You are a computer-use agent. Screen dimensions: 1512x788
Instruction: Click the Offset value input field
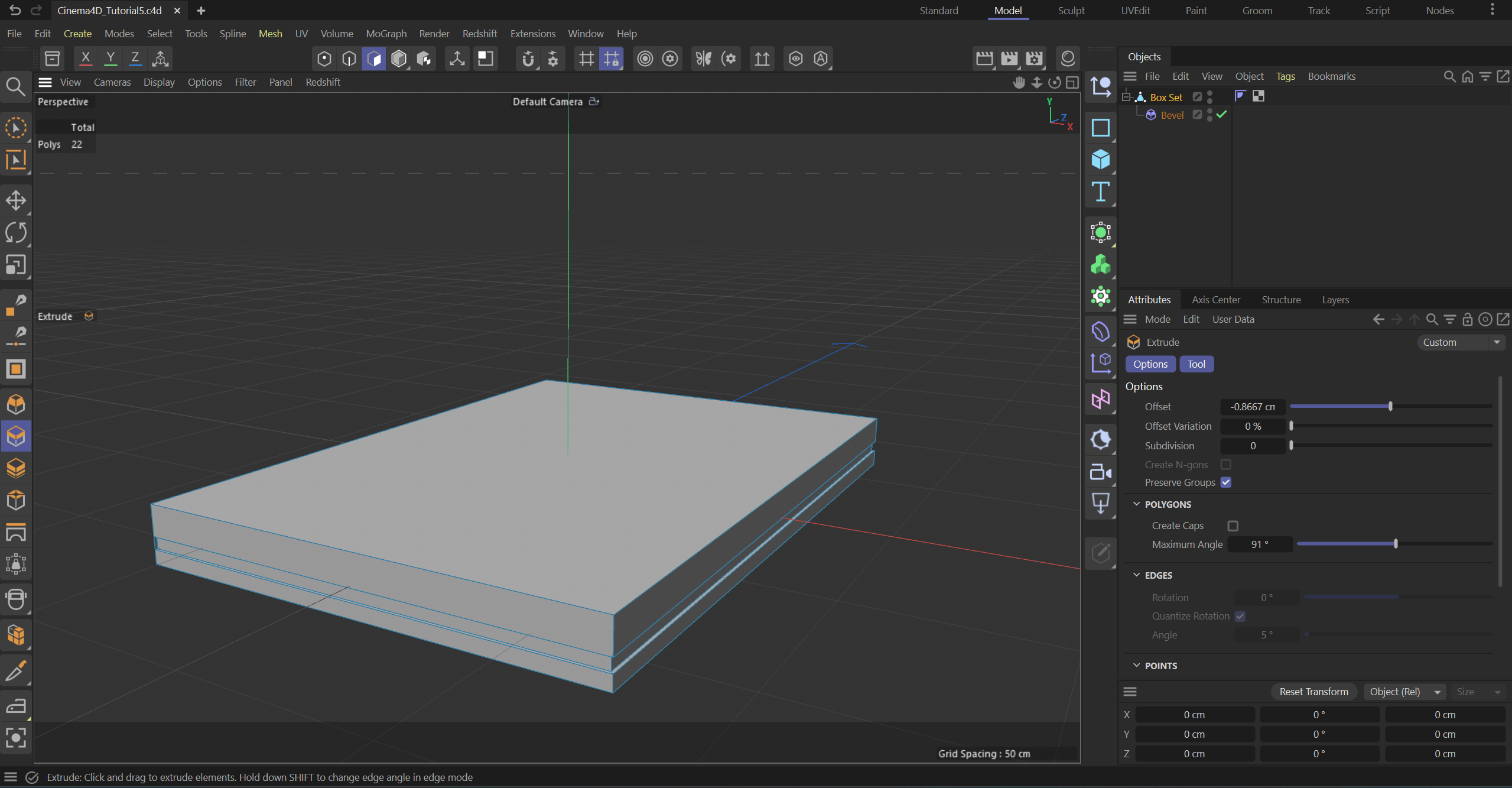click(x=1252, y=407)
